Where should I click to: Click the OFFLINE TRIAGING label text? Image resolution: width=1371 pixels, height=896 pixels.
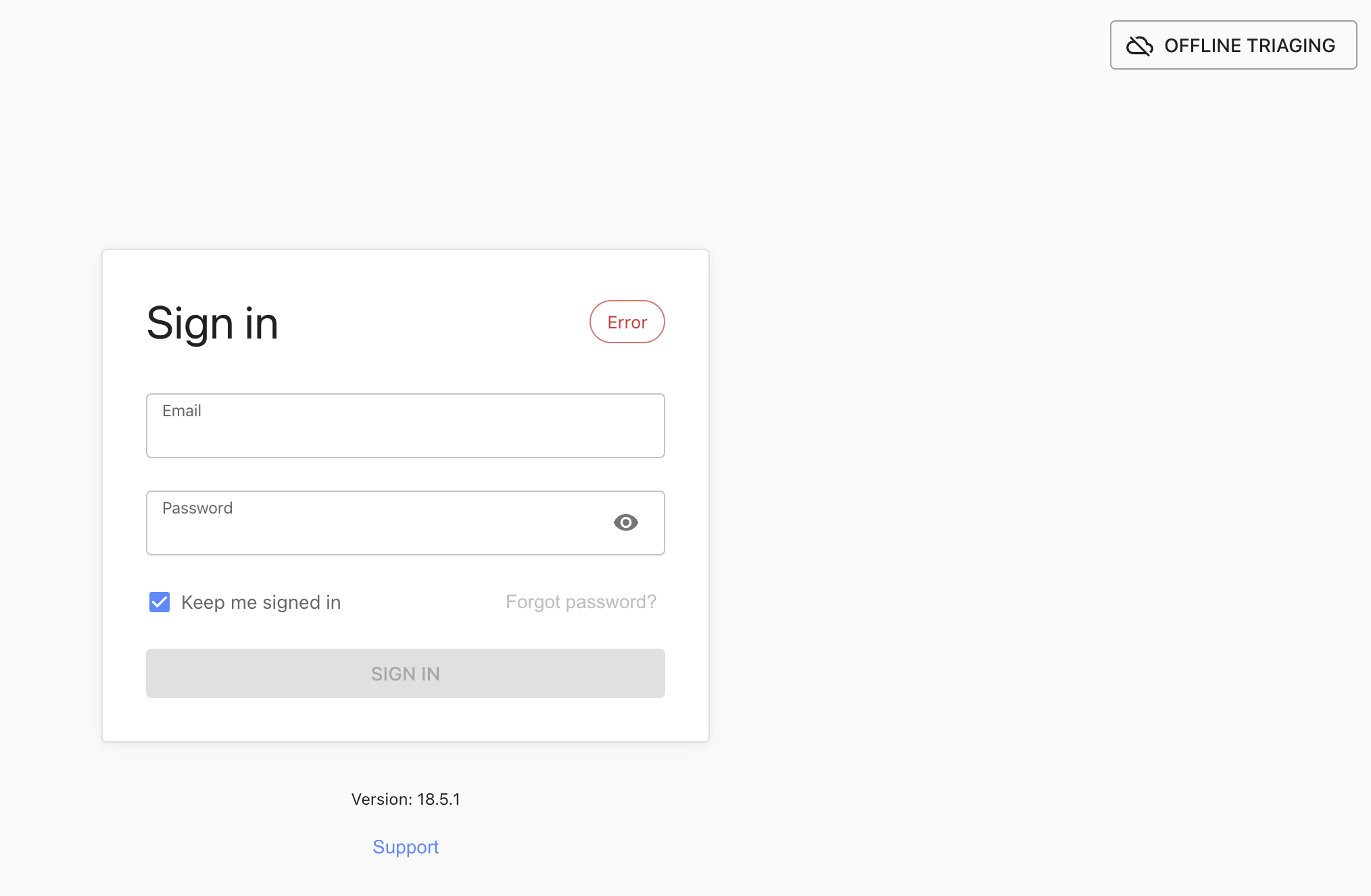(x=1249, y=45)
